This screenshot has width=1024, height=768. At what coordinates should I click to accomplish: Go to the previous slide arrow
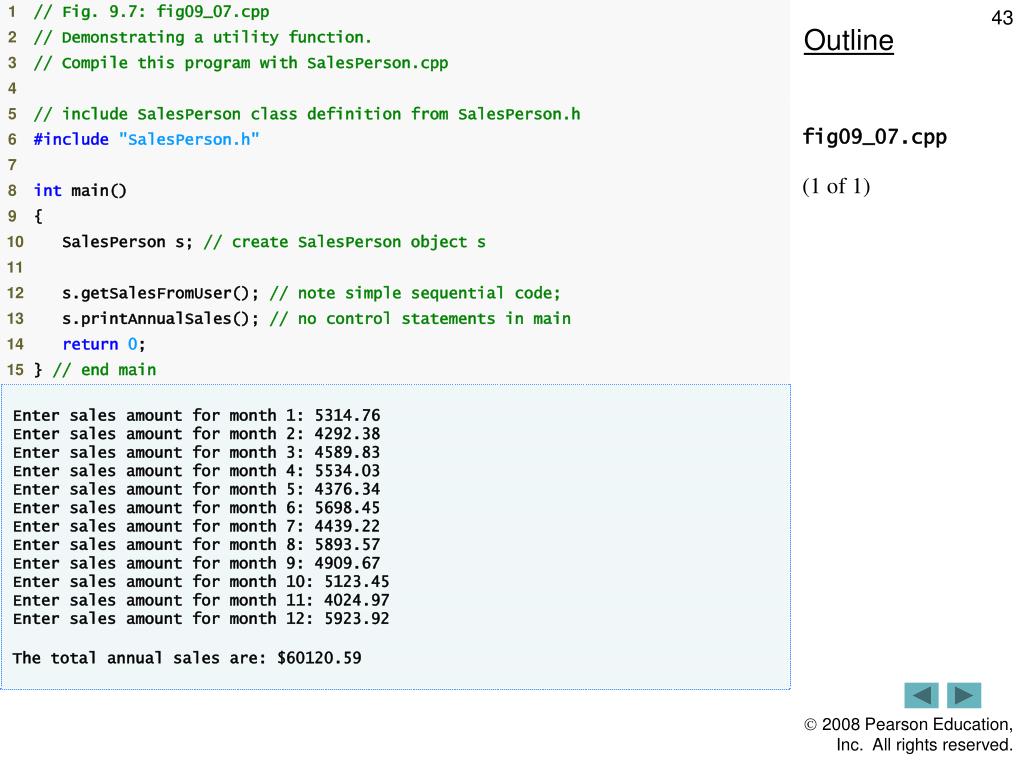(x=921, y=696)
